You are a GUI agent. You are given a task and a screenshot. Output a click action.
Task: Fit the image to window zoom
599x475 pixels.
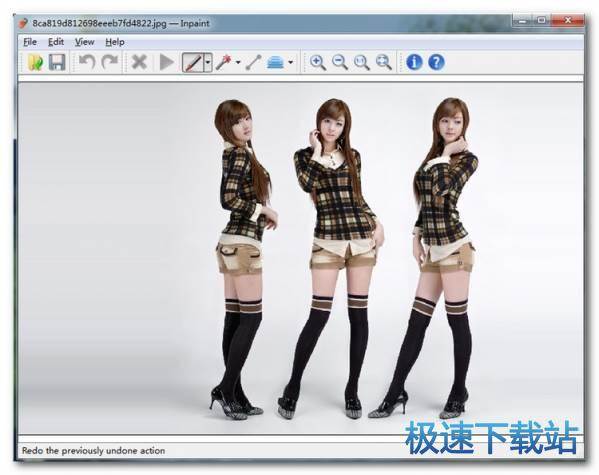[x=384, y=62]
